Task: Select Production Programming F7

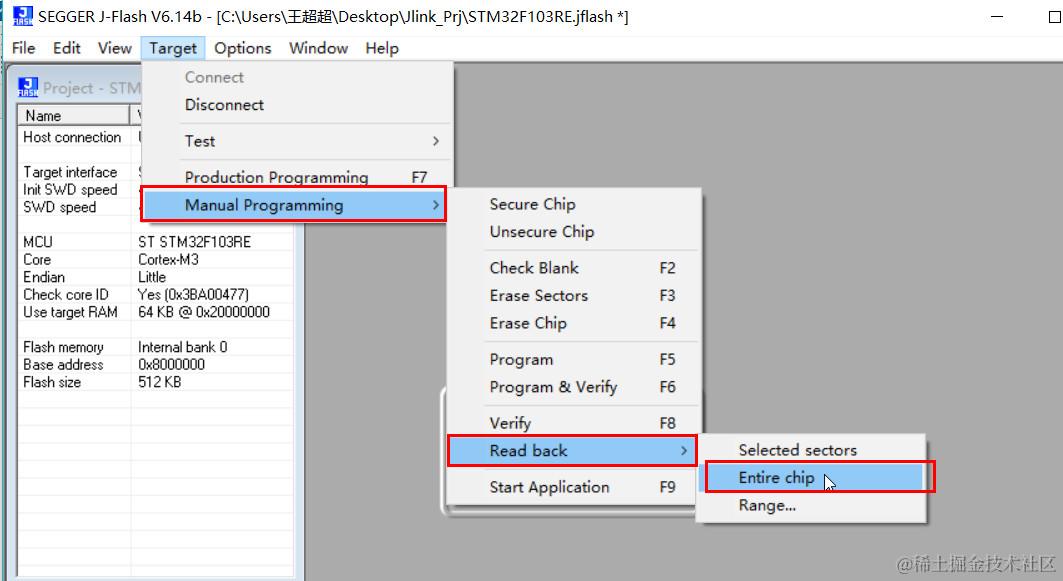Action: (296, 177)
